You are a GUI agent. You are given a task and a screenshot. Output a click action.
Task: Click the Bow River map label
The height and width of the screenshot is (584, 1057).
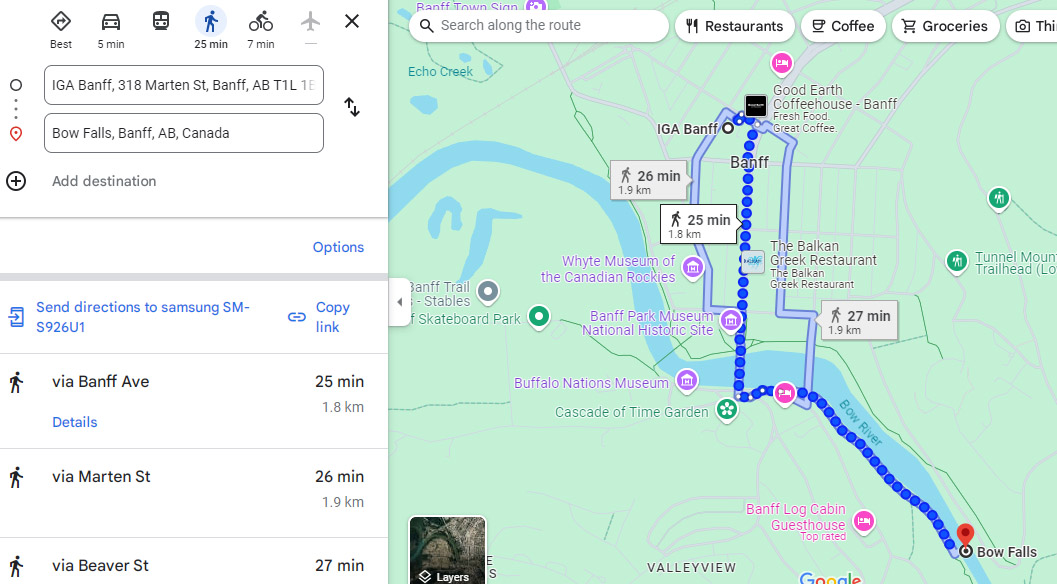(x=861, y=423)
